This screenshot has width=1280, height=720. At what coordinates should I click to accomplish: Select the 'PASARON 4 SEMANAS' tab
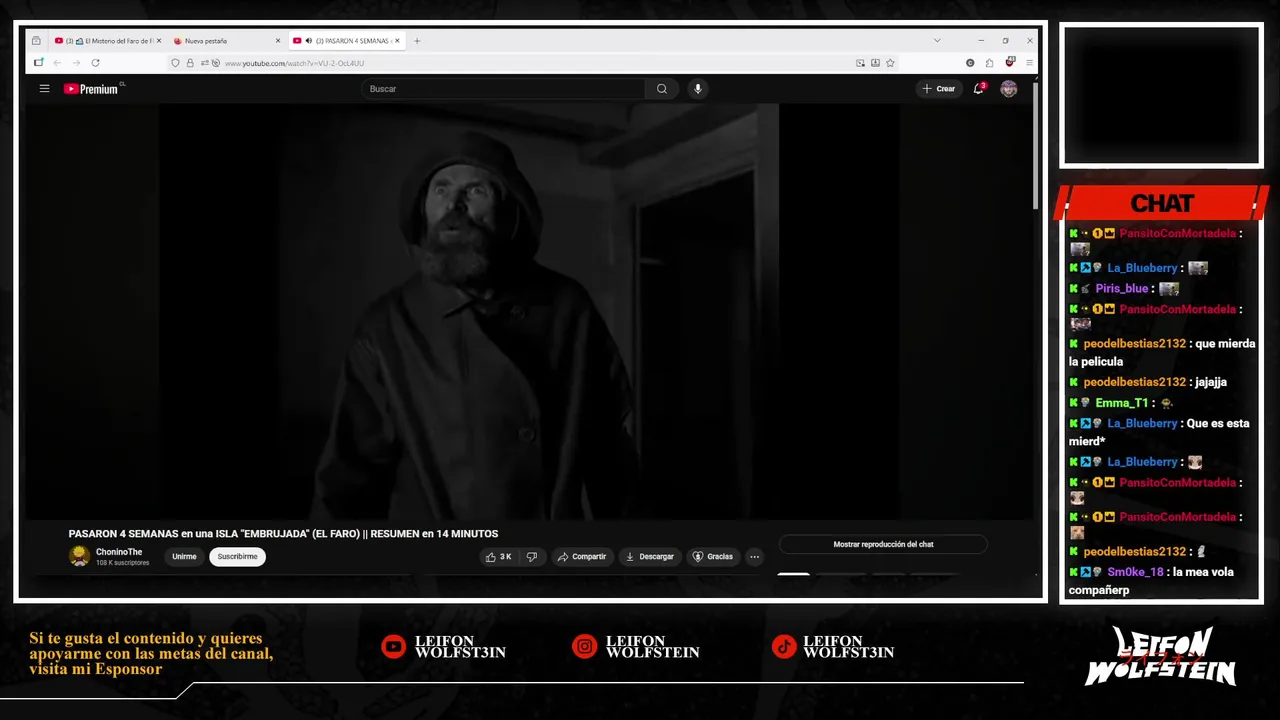346,41
